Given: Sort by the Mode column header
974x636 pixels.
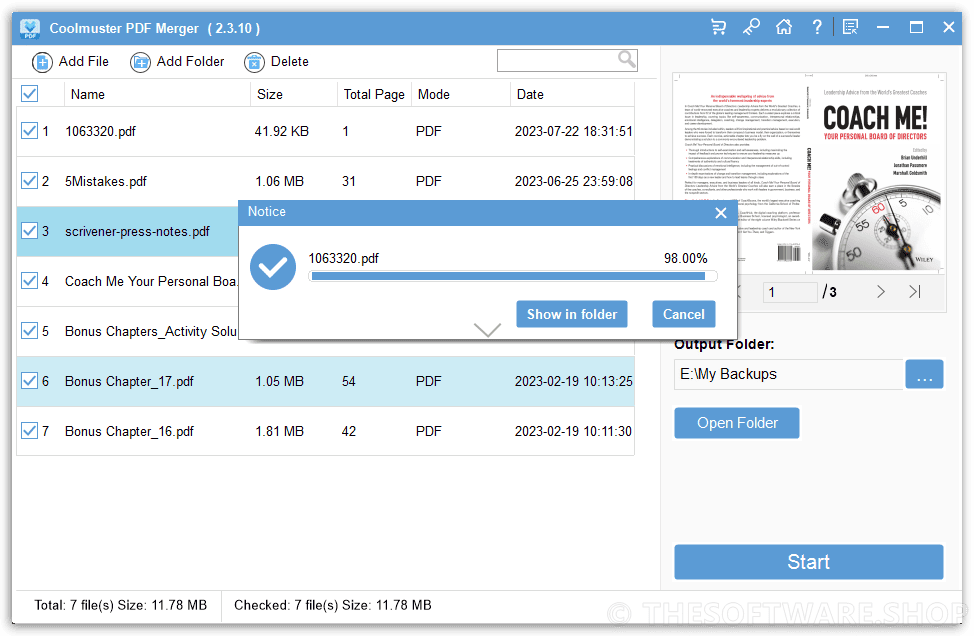Looking at the screenshot, I should (x=461, y=94).
